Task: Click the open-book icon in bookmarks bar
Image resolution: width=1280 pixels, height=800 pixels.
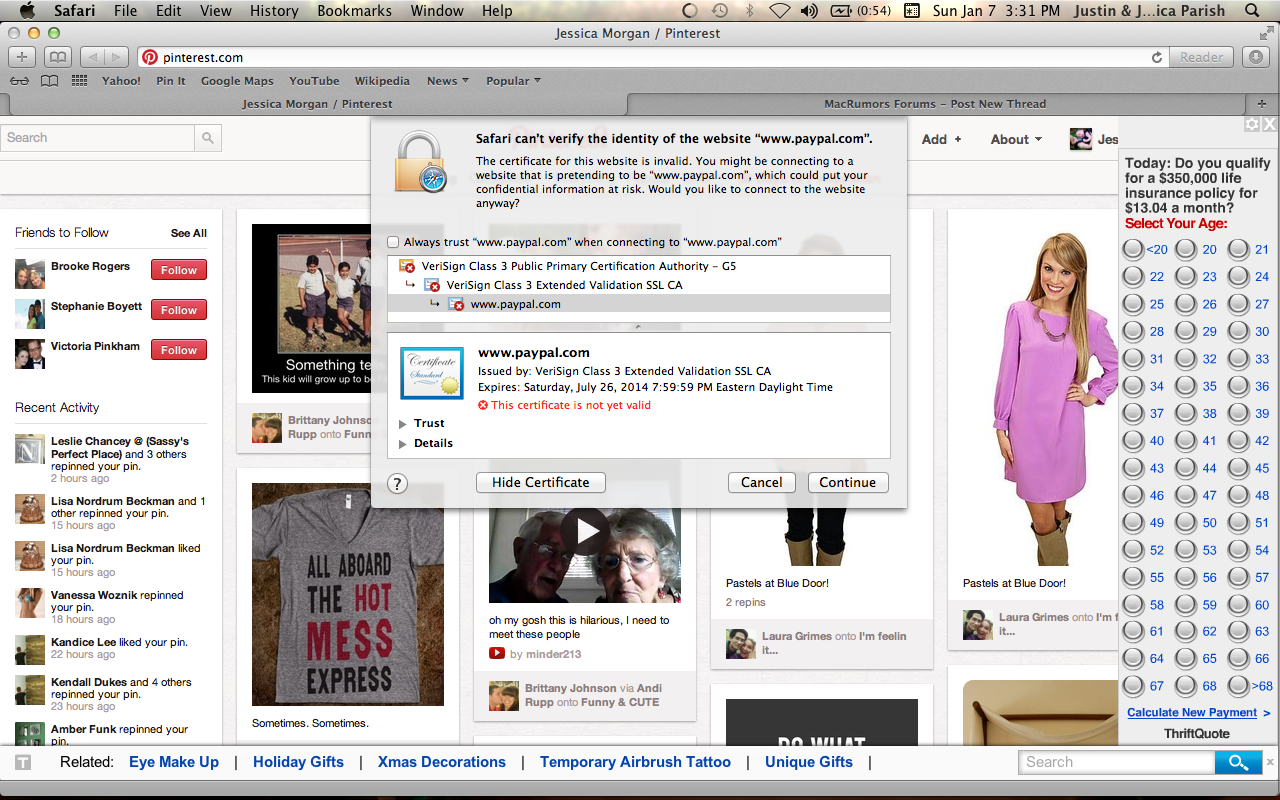Action: tap(49, 81)
